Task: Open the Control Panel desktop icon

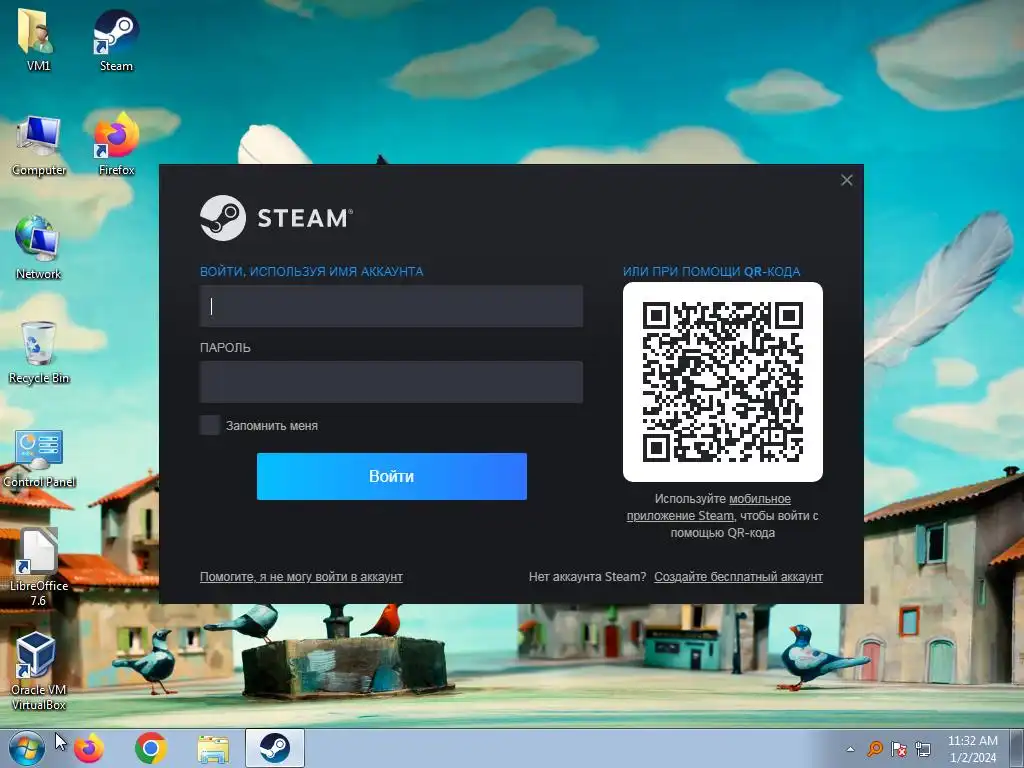Action: (x=39, y=458)
